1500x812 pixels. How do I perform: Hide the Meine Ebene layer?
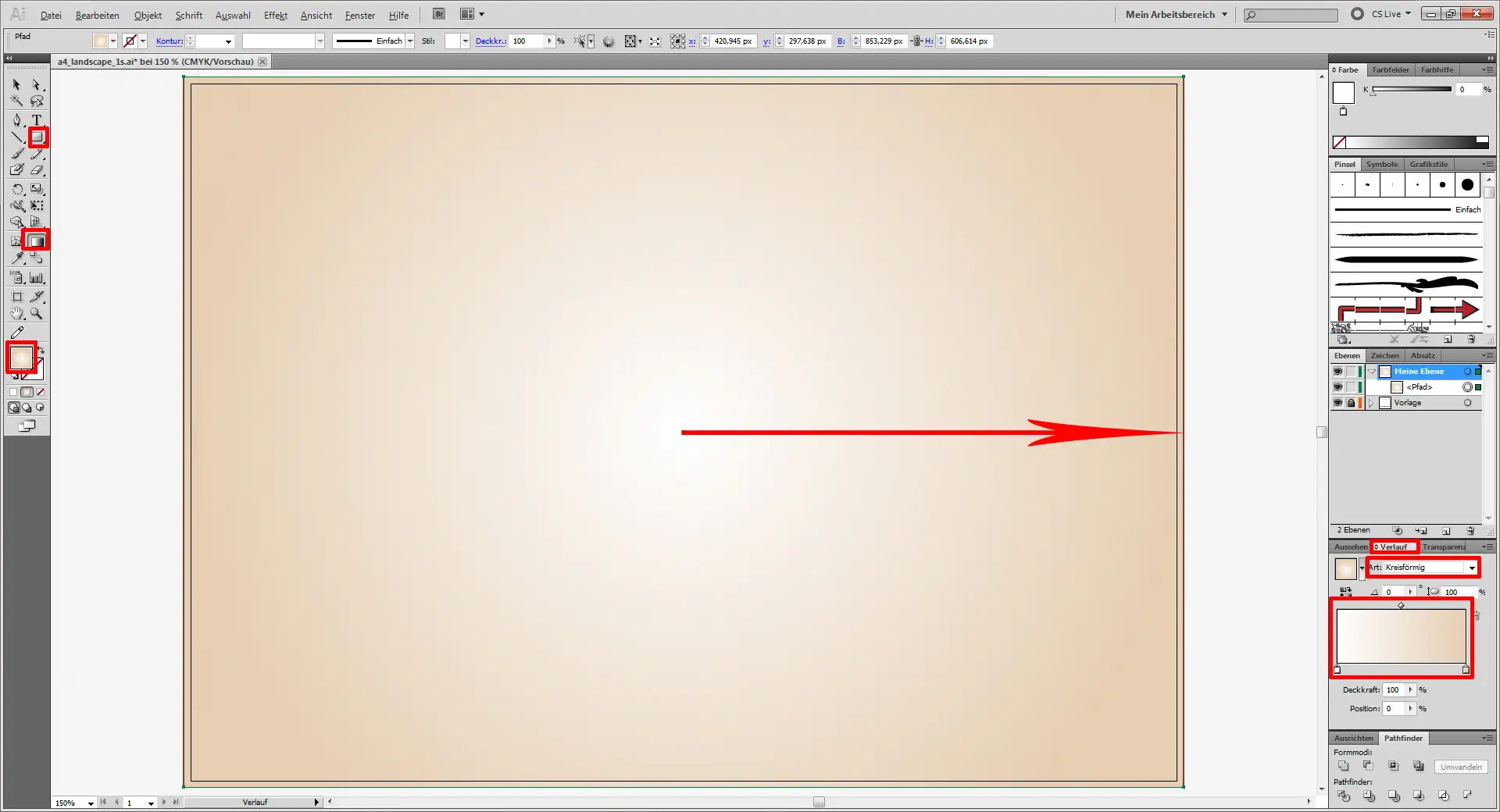(x=1337, y=372)
